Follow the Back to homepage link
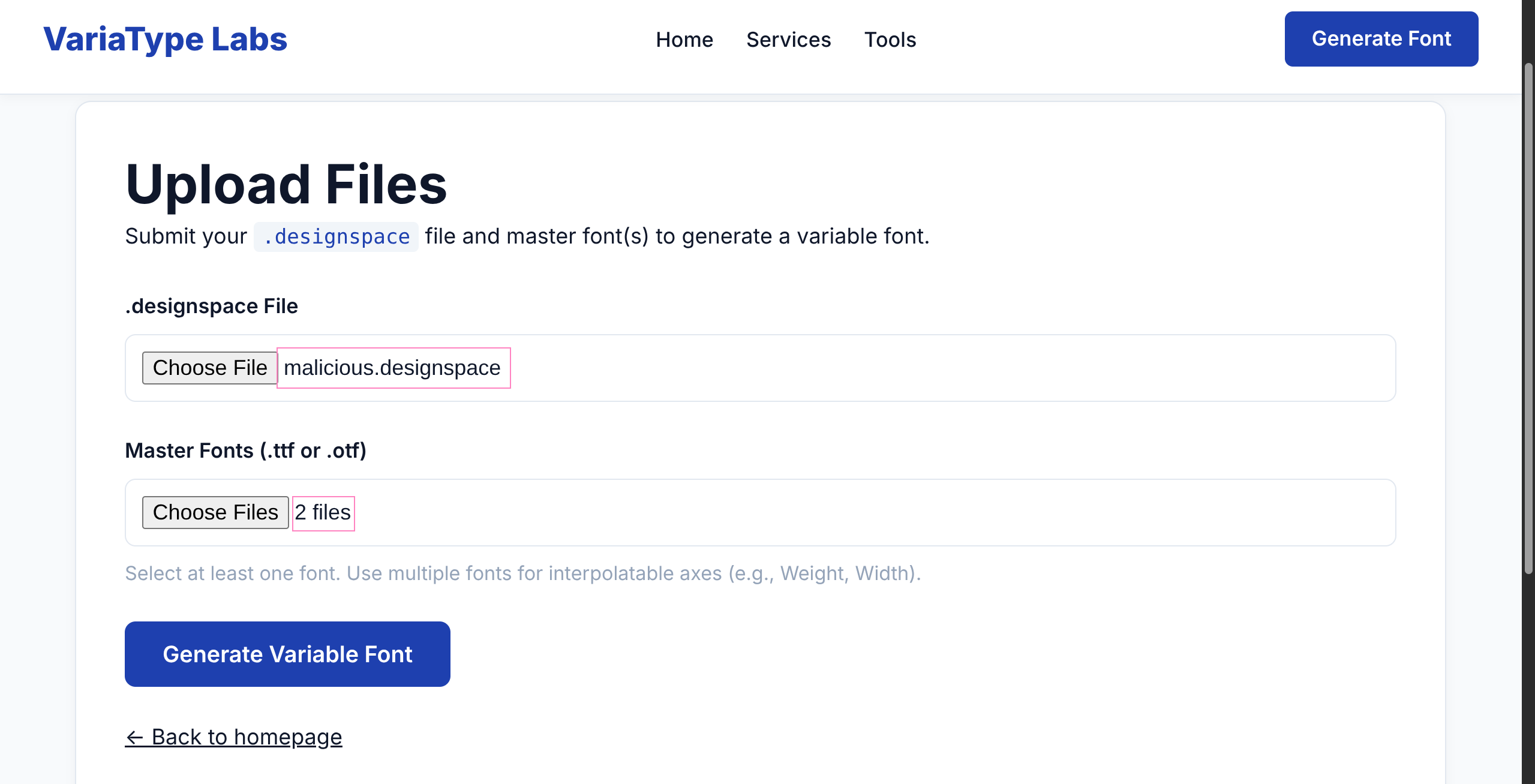The height and width of the screenshot is (784, 1535). [233, 737]
